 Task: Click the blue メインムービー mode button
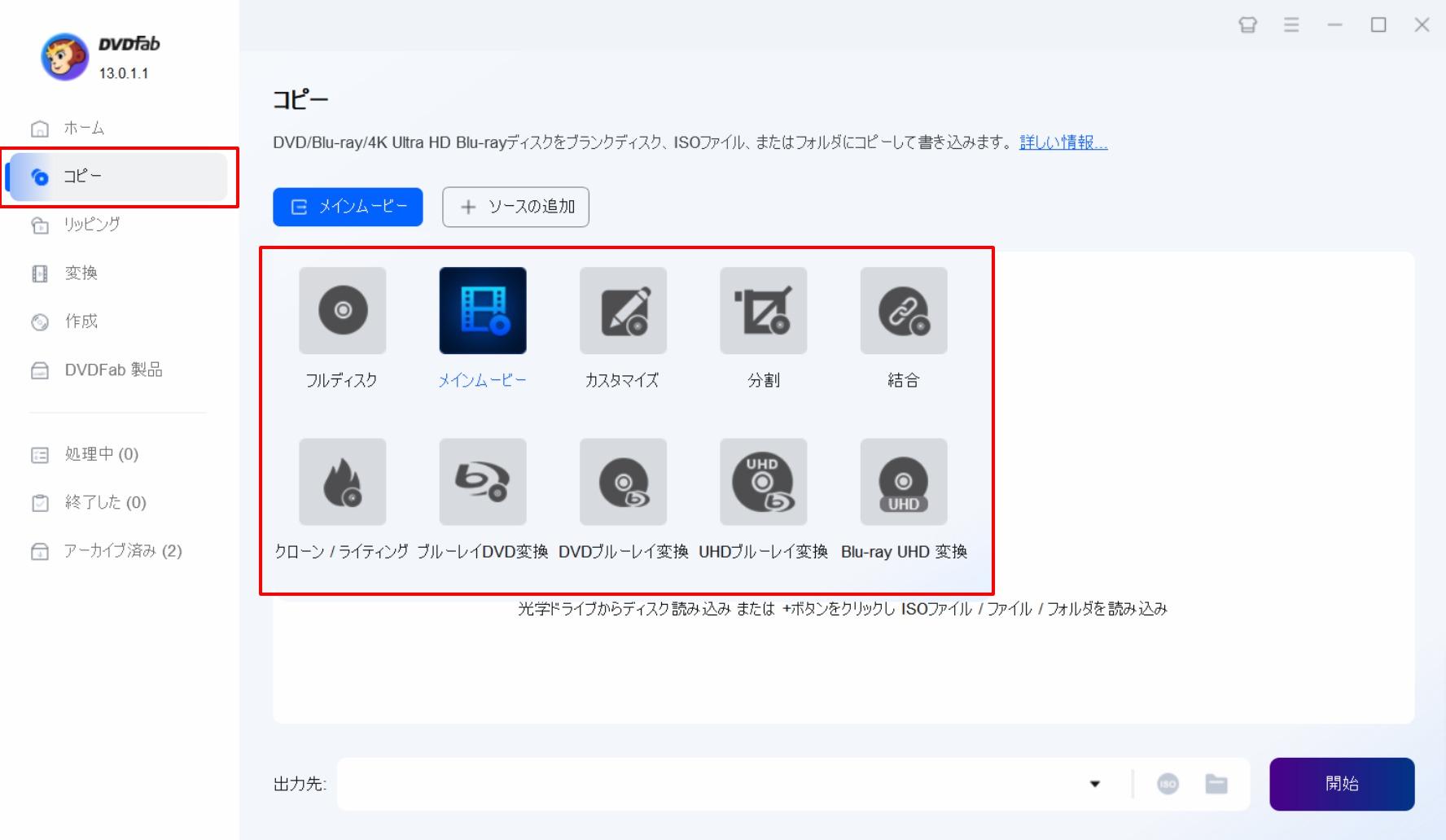348,207
